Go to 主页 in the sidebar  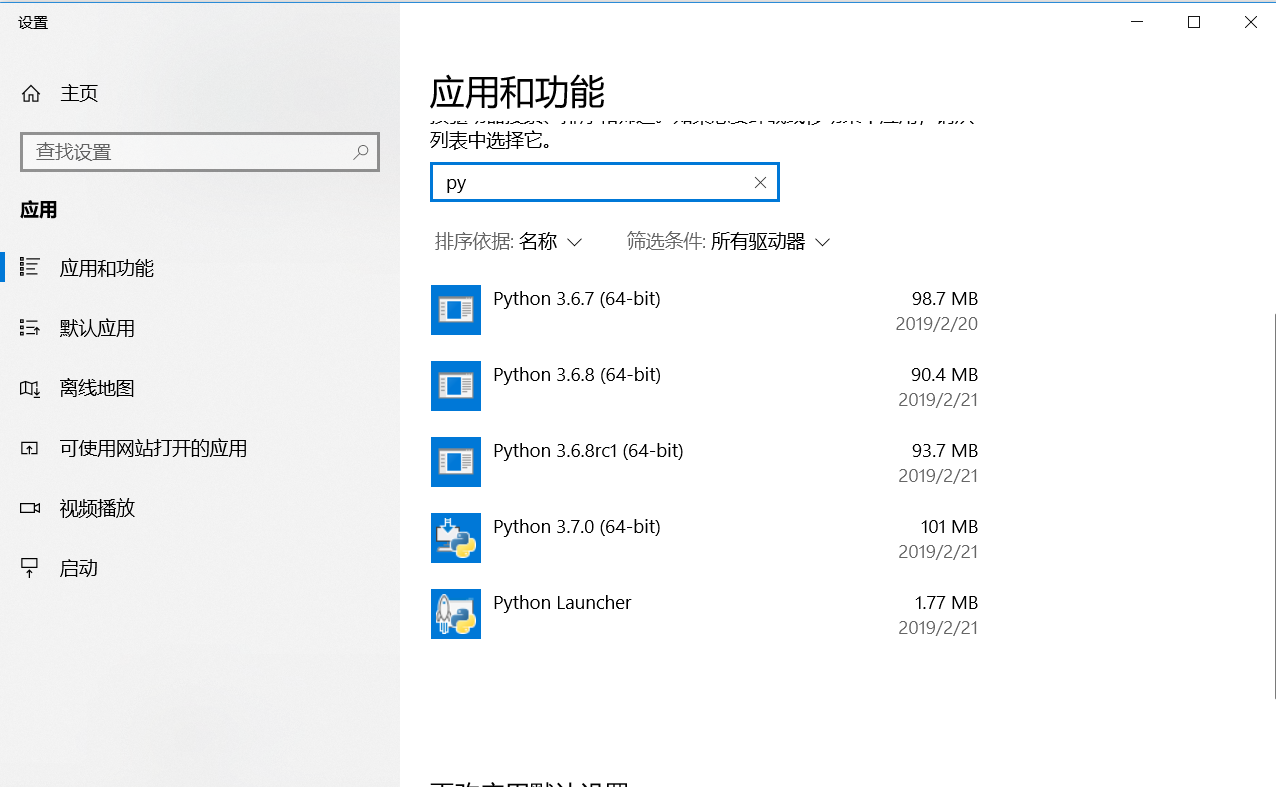point(79,94)
